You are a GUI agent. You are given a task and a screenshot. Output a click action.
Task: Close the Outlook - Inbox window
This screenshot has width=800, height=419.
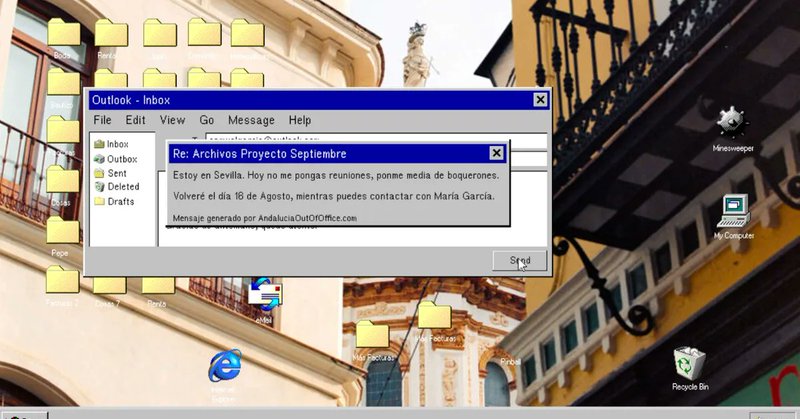(x=540, y=100)
